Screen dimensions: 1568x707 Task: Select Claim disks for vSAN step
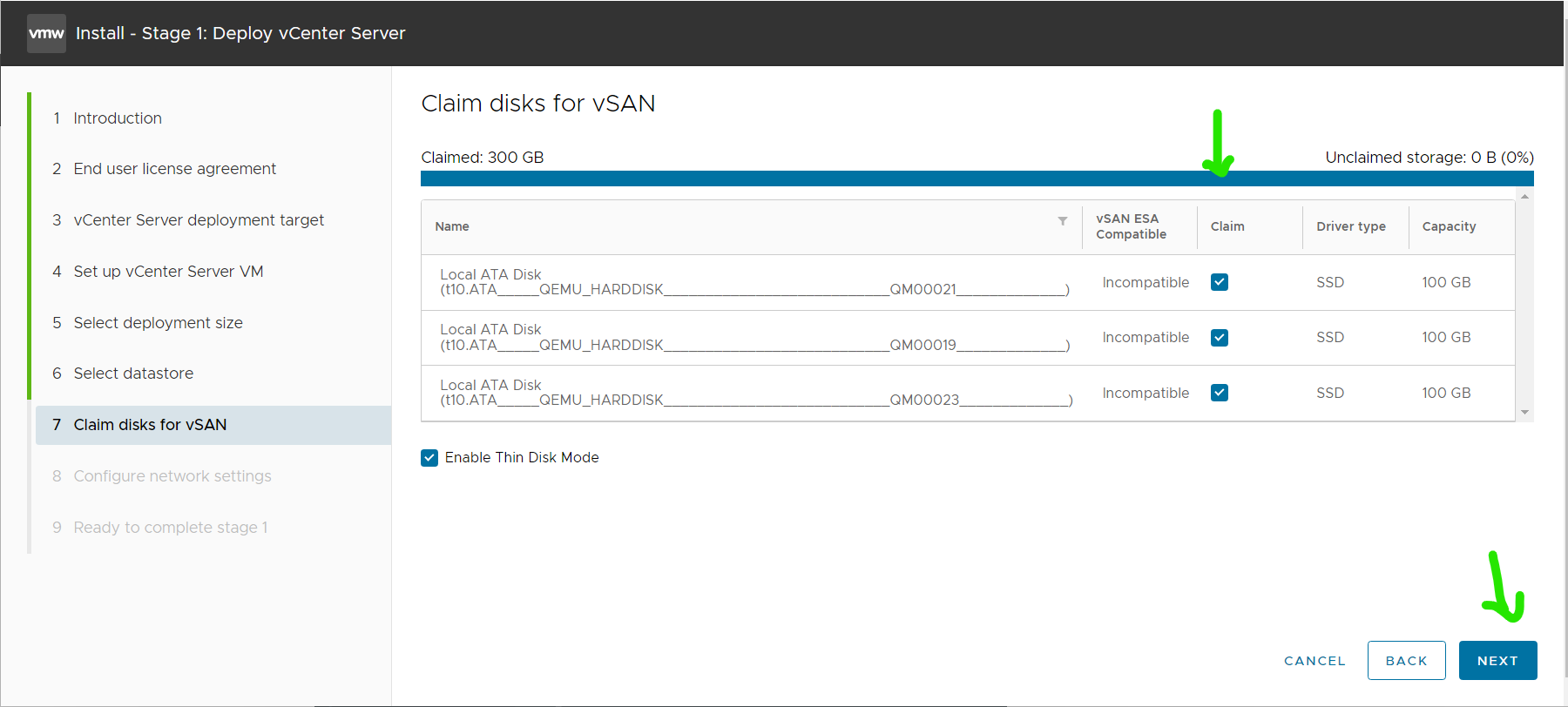pos(213,425)
